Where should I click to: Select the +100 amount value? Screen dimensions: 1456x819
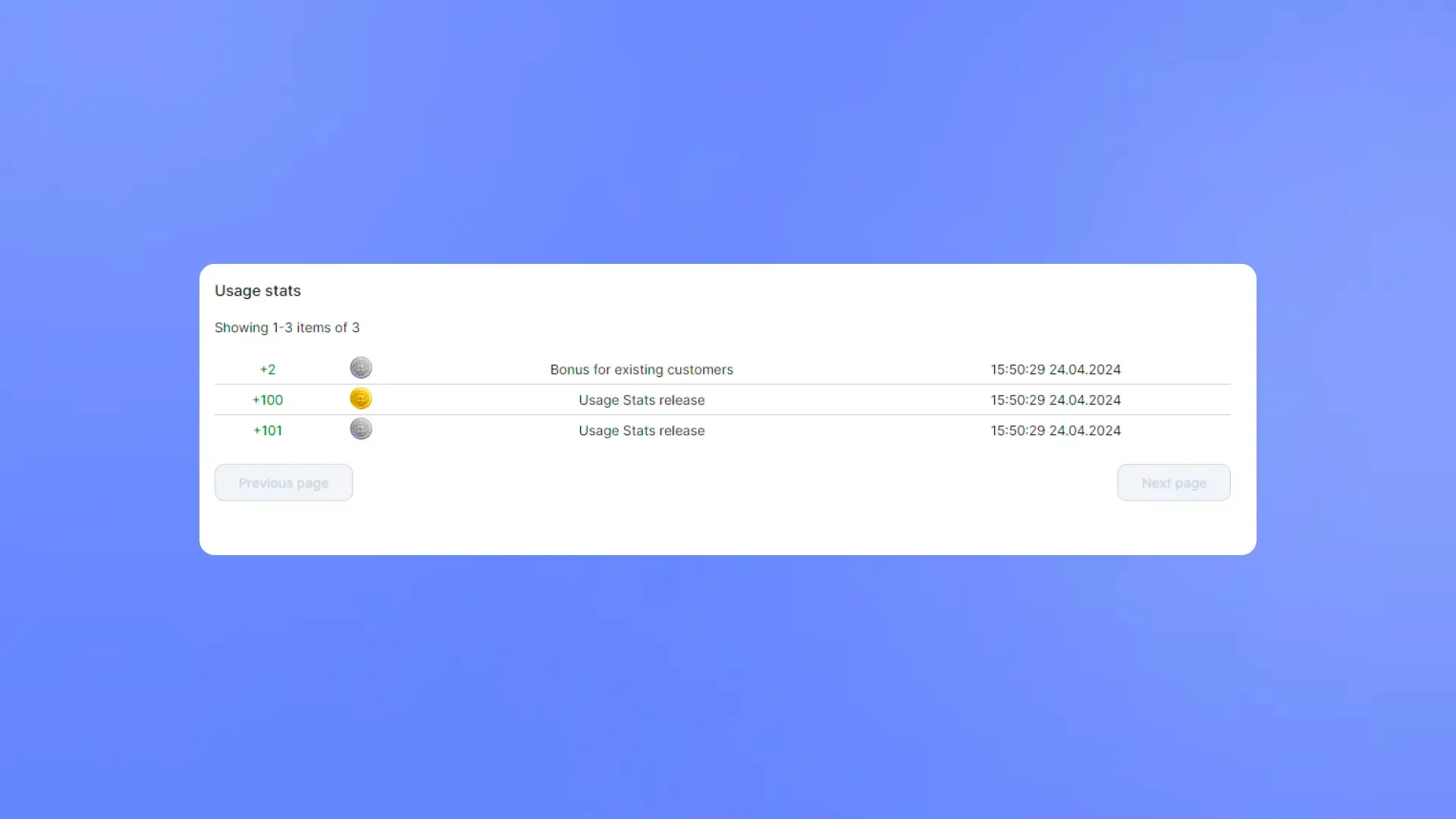(268, 400)
